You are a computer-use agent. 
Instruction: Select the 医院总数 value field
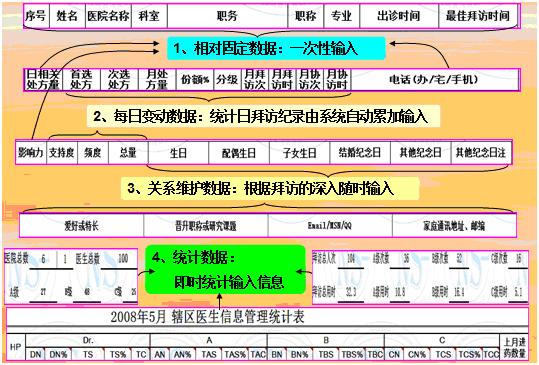coord(43,259)
